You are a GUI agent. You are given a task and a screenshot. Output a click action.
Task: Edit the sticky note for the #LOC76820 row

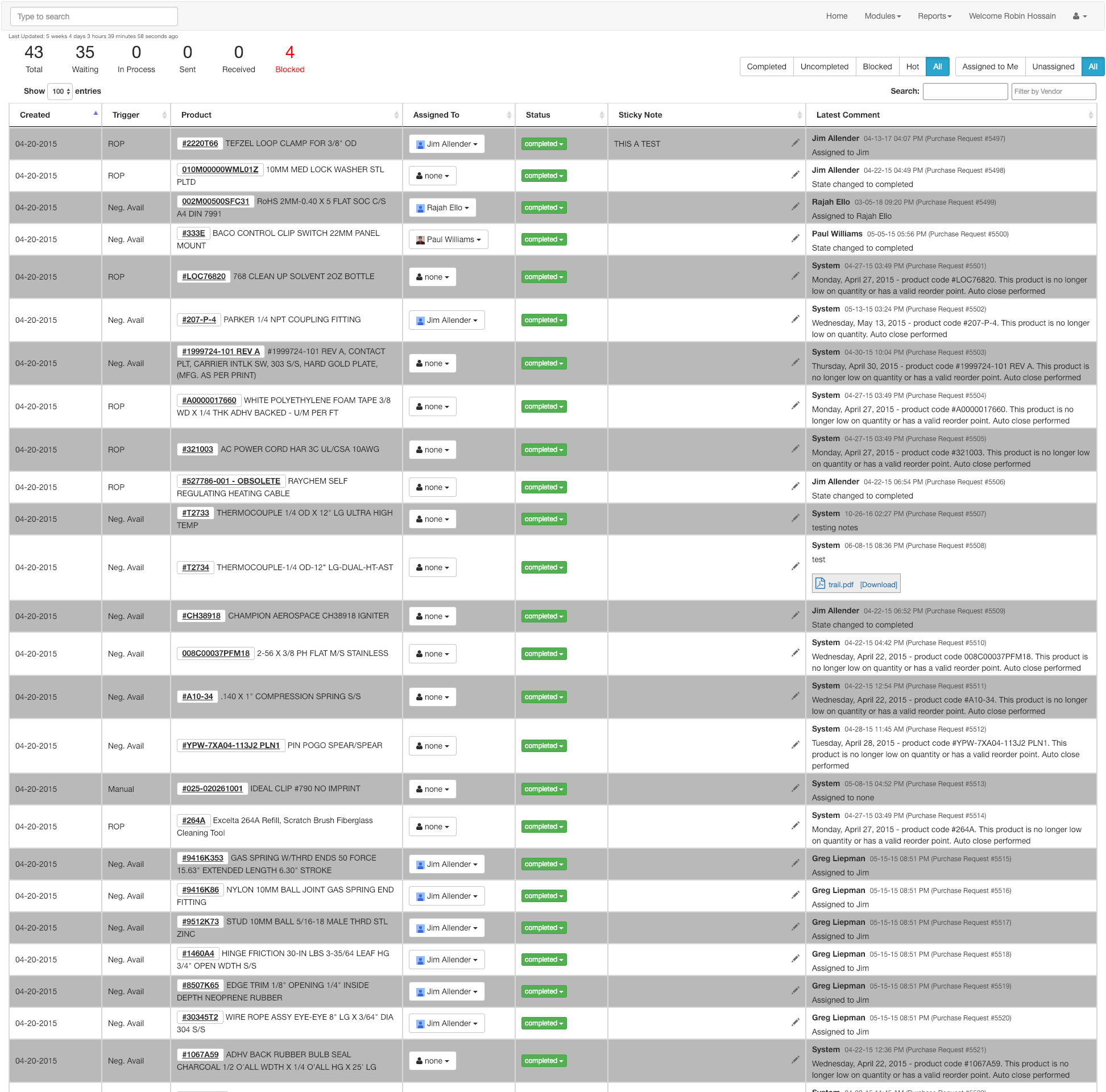click(x=794, y=276)
